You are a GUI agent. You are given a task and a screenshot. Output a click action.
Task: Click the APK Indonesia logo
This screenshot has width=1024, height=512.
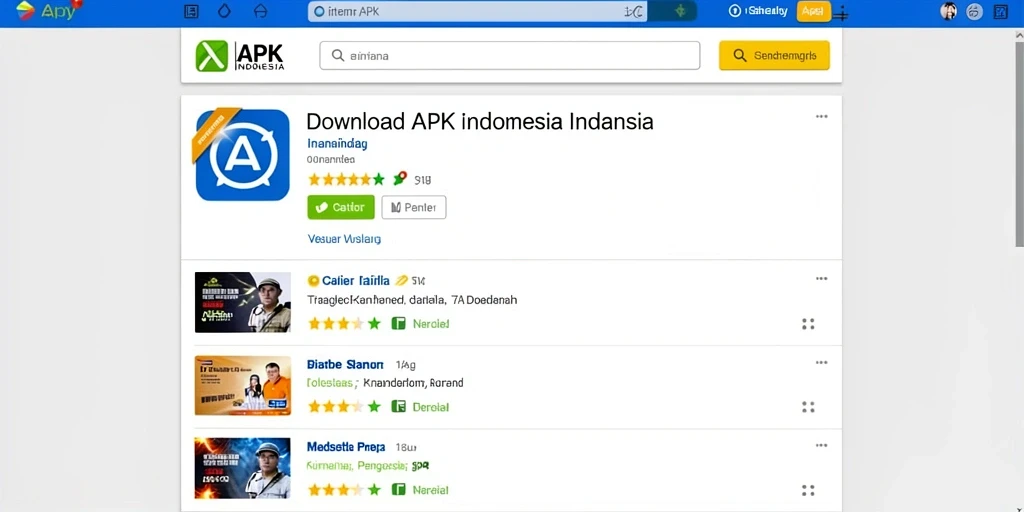[240, 56]
